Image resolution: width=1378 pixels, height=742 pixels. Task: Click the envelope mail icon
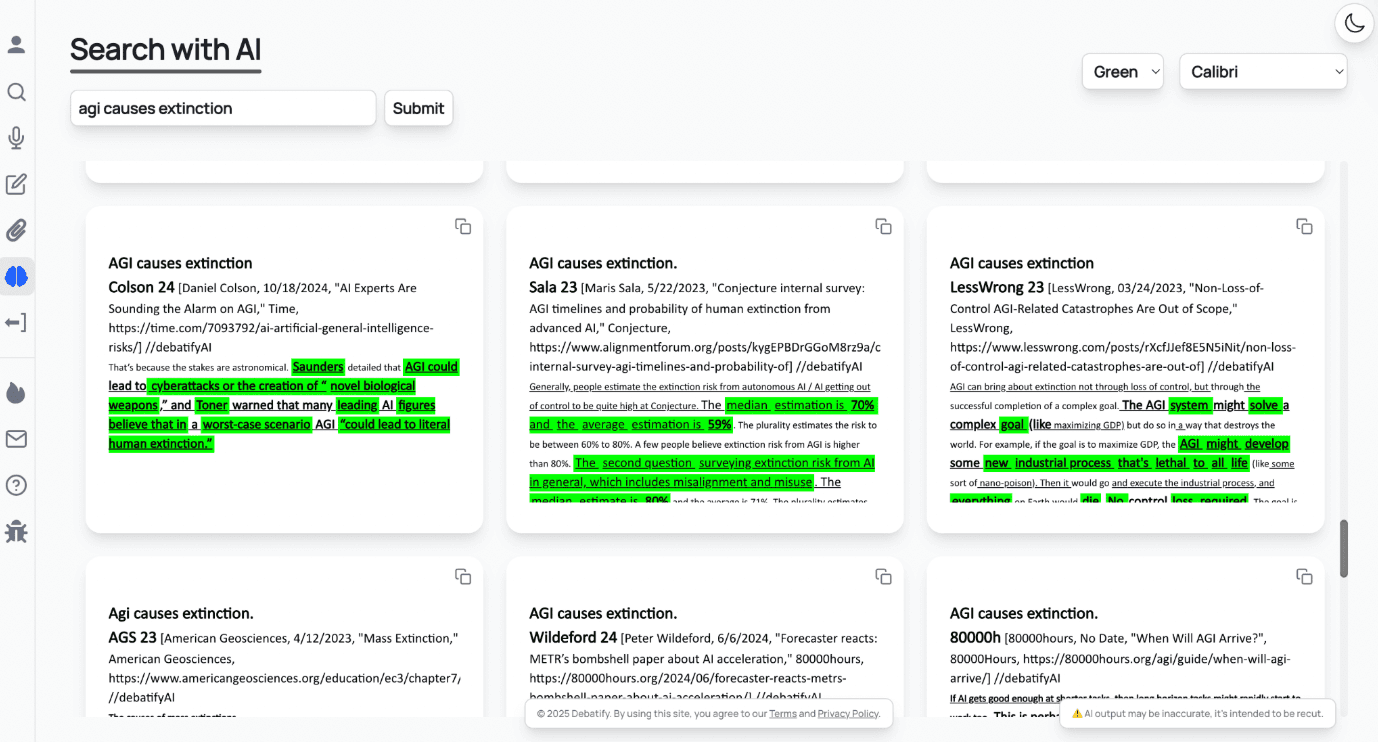[x=16, y=439]
